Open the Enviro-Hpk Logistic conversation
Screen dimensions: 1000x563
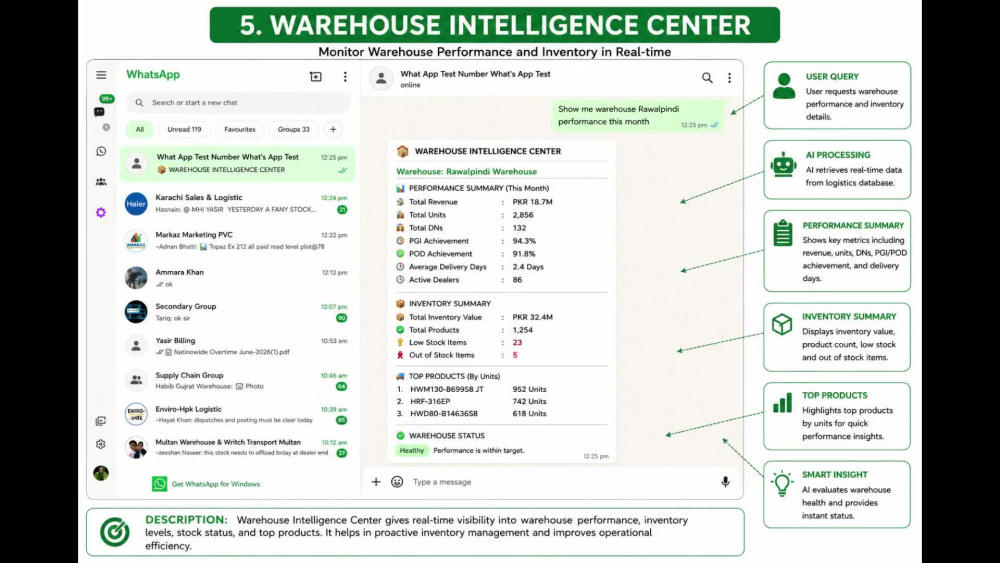237,414
